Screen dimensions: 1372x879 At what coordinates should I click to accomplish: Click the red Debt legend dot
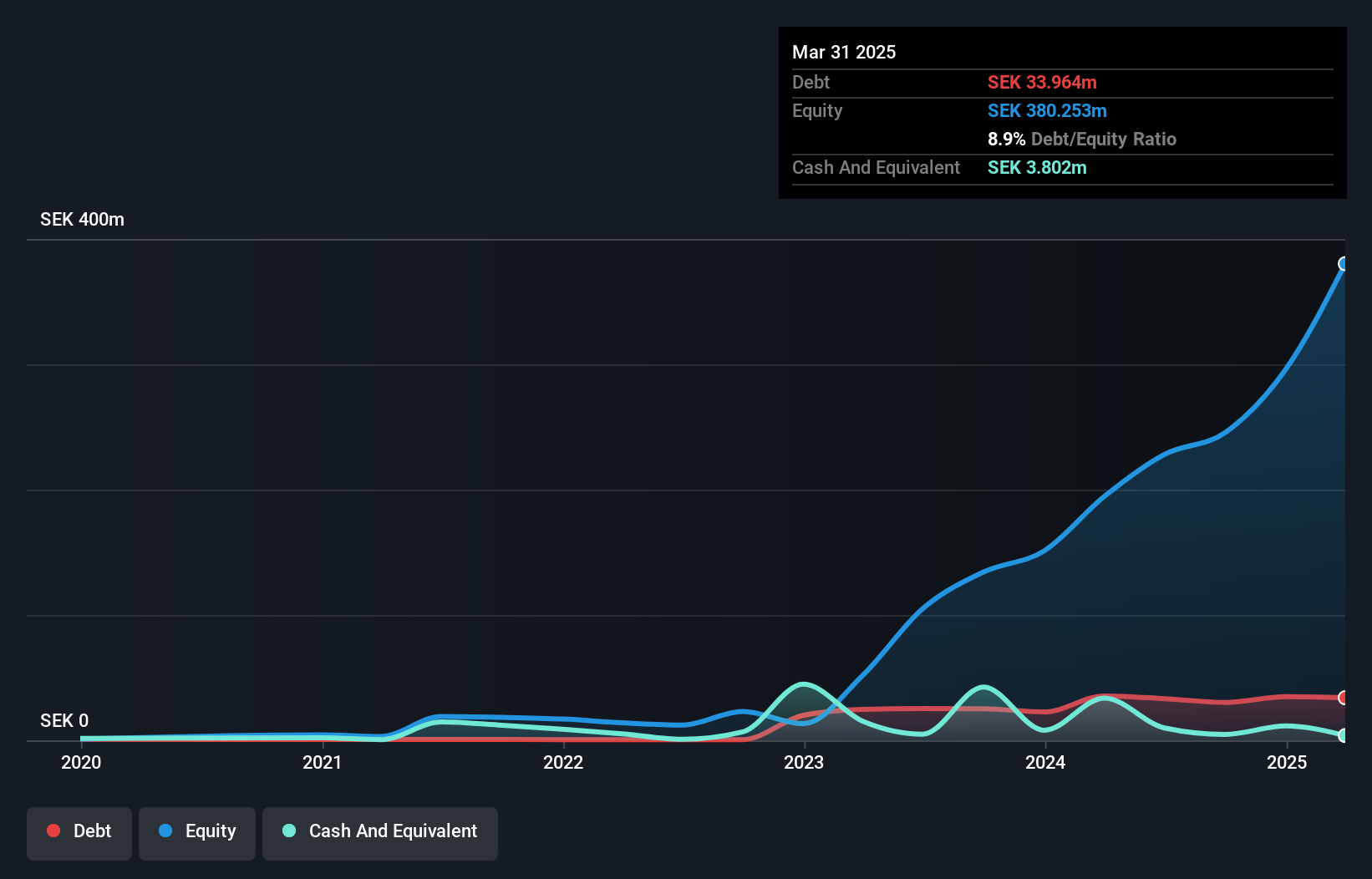coord(53,831)
